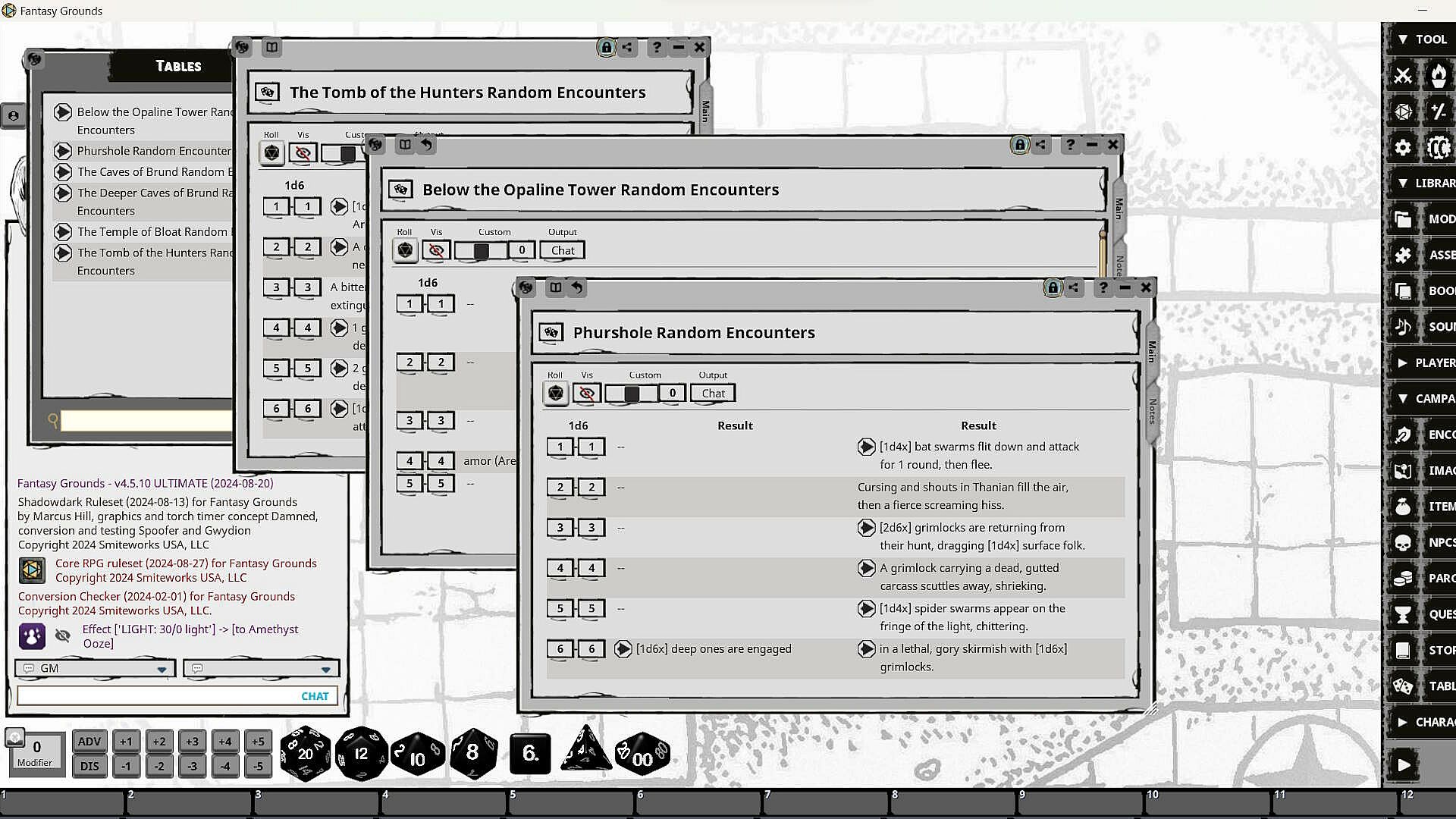The image size is (1456, 819).
Task: Click the d4 pyramid die
Action: point(585,750)
